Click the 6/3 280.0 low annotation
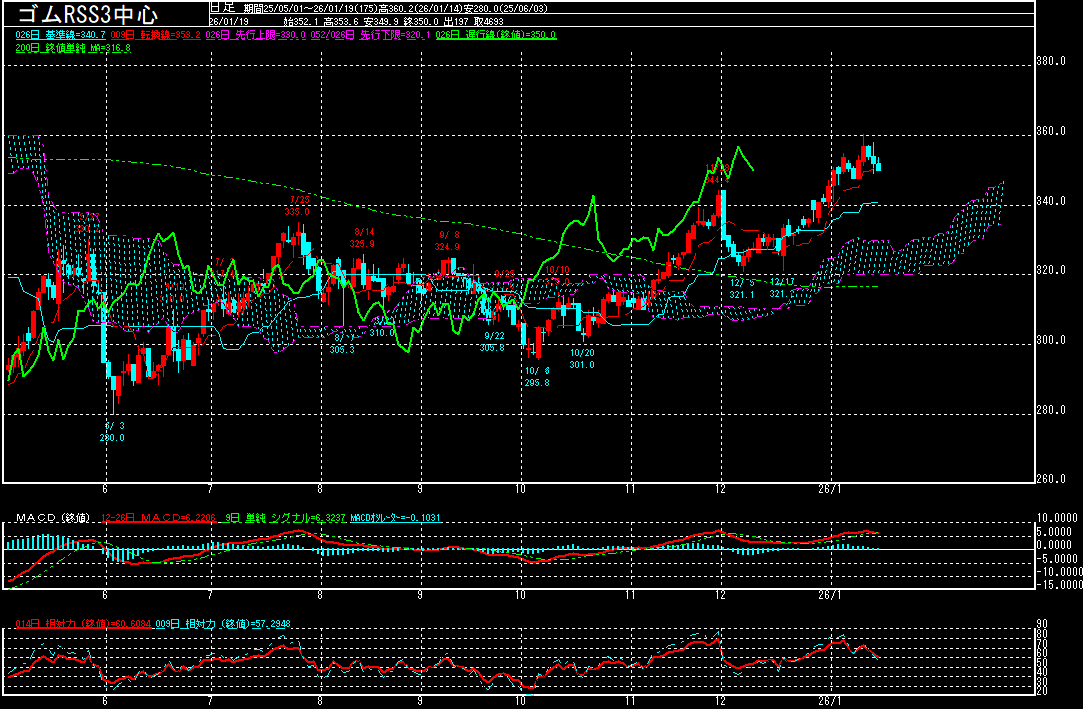Screen dimensions: 1083x709 click(112, 431)
